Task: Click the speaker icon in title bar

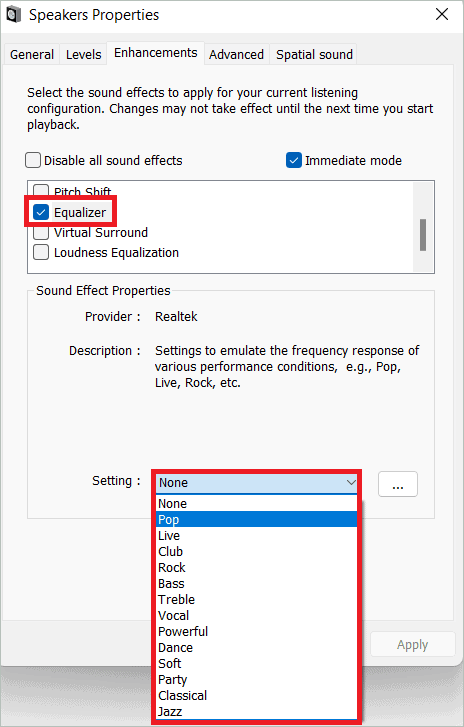Action: [14, 14]
